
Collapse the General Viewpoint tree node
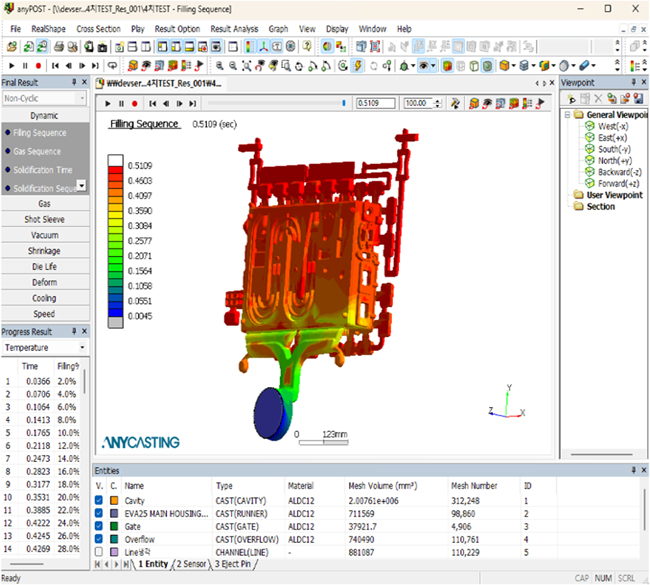click(x=567, y=115)
